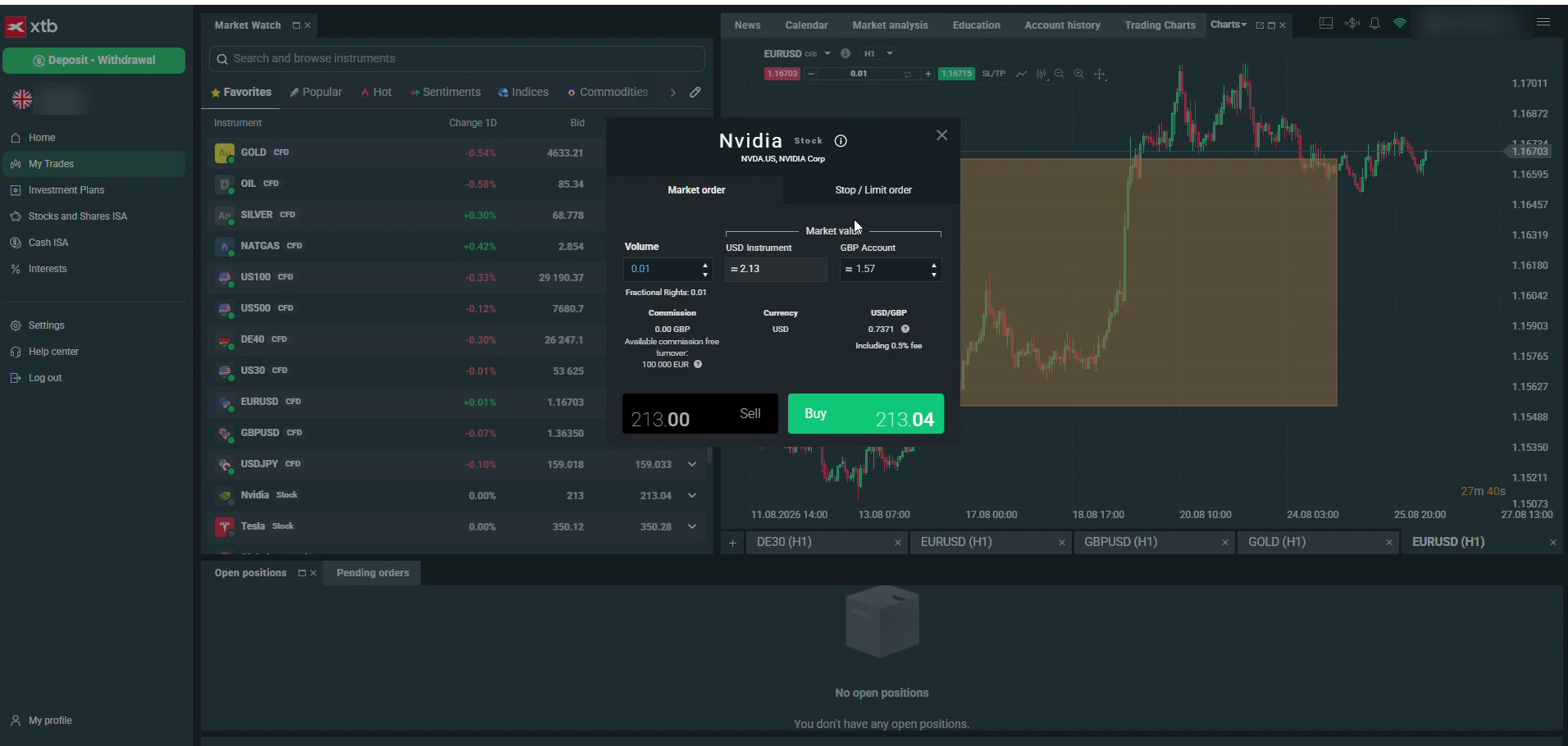
Task: Click the EURUSD chart info icon
Action: click(x=846, y=53)
